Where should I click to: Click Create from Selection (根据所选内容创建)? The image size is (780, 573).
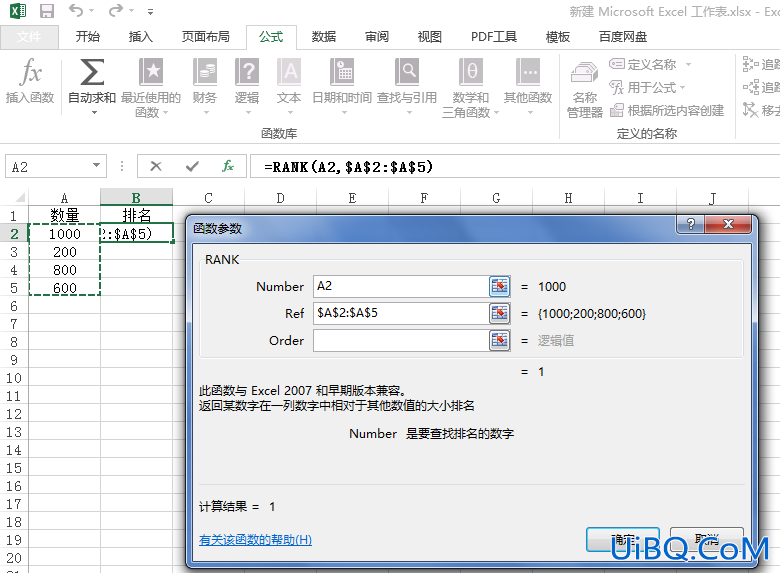667,110
